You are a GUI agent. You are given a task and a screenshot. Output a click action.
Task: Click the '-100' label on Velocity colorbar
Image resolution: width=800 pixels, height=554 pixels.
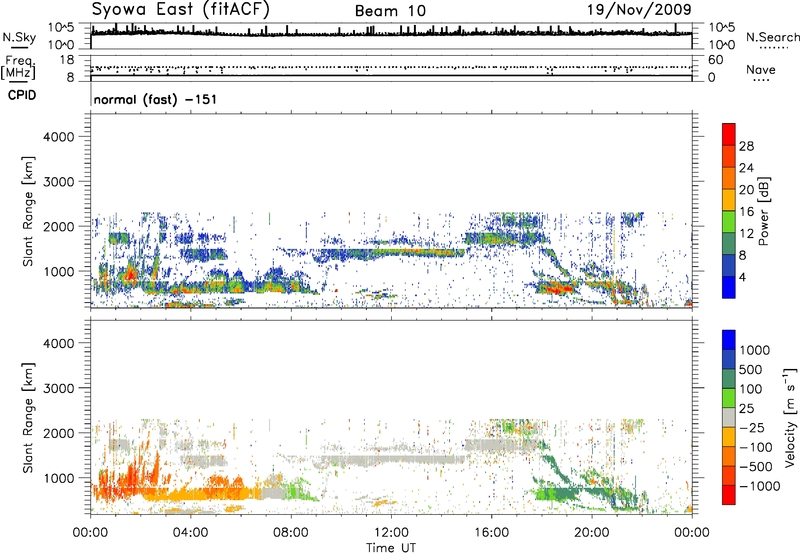click(x=756, y=447)
